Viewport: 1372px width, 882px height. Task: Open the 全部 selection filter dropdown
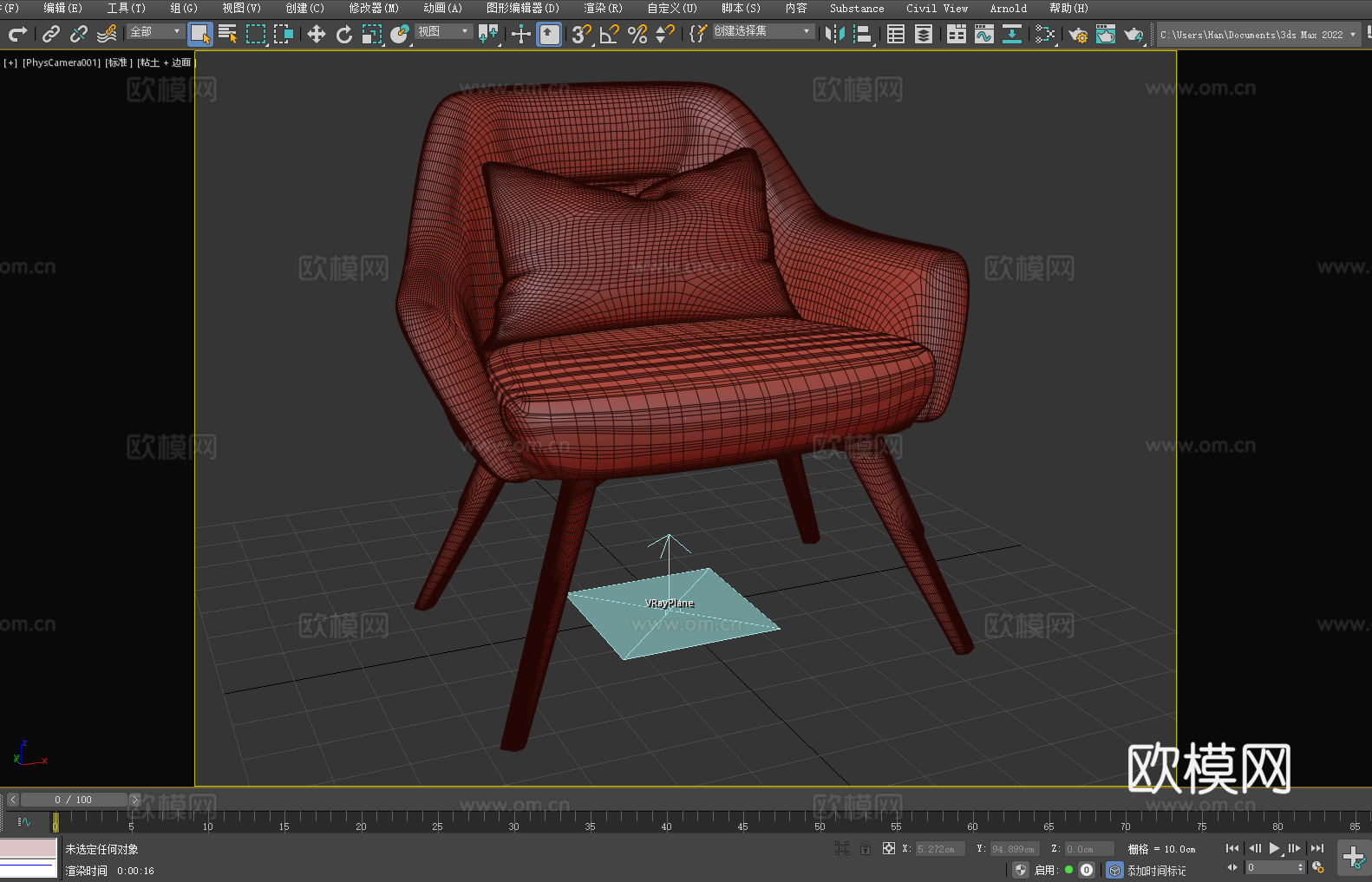(x=155, y=31)
